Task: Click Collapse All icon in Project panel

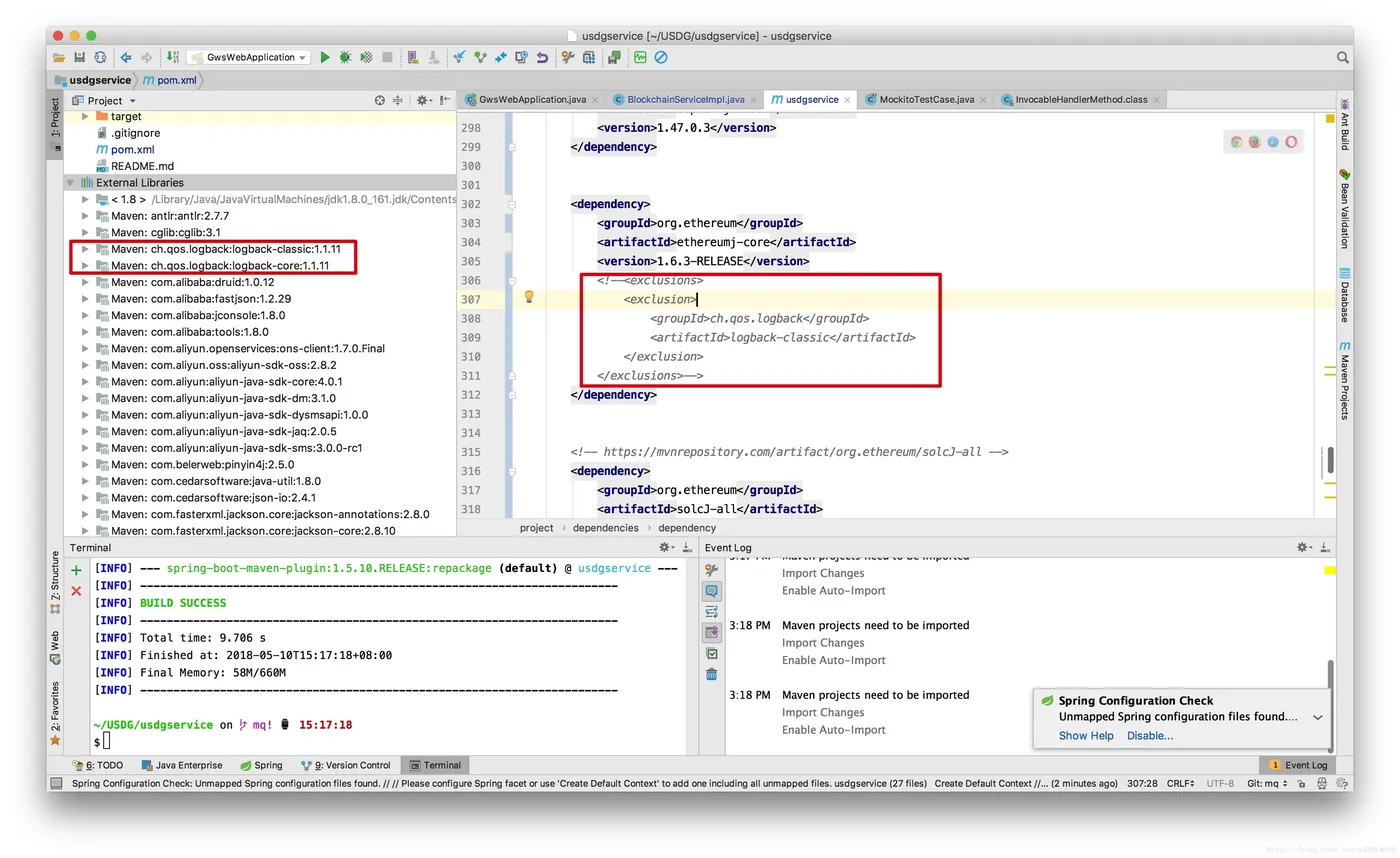Action: [398, 100]
